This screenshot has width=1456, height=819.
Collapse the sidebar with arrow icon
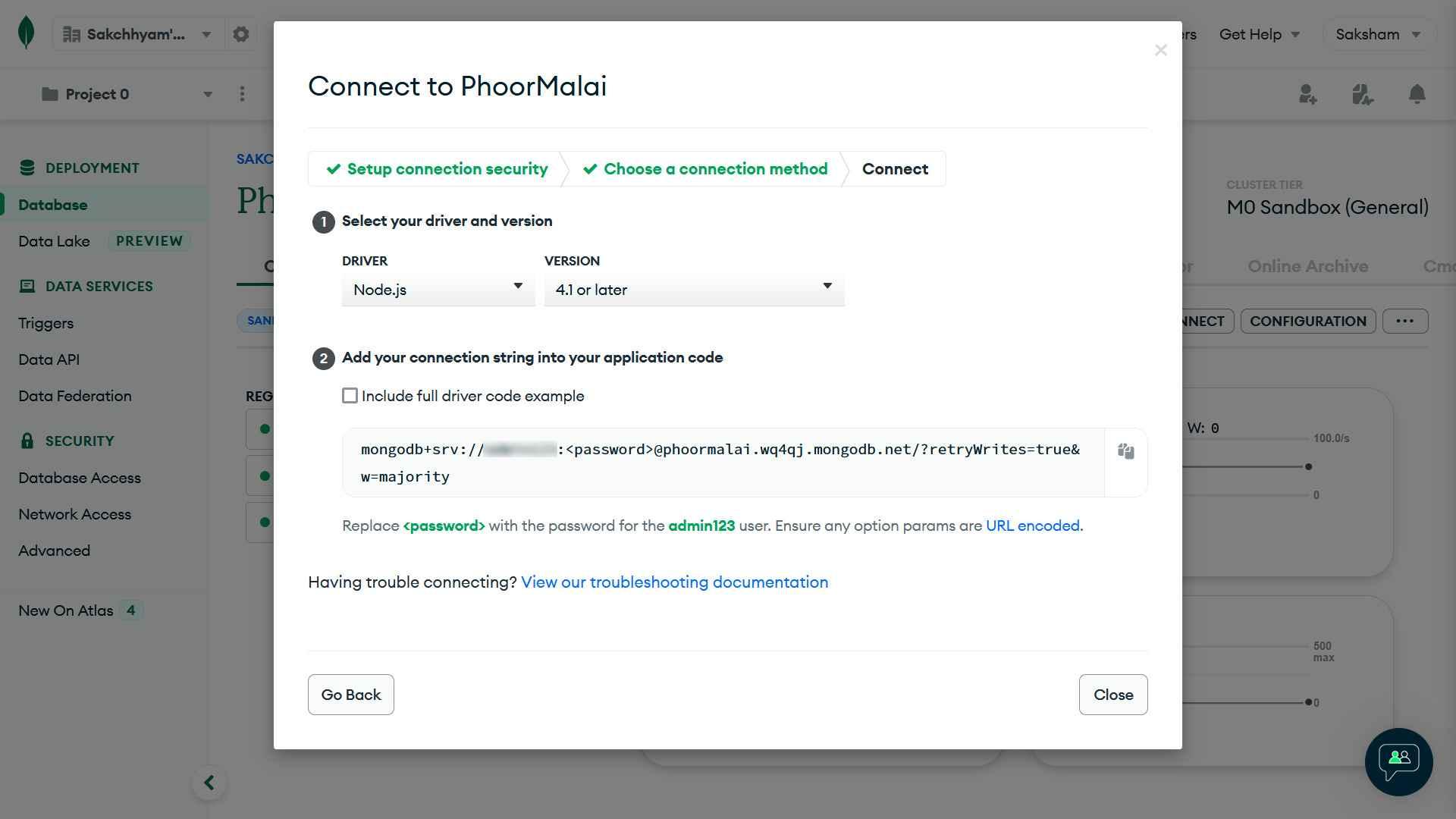[209, 783]
